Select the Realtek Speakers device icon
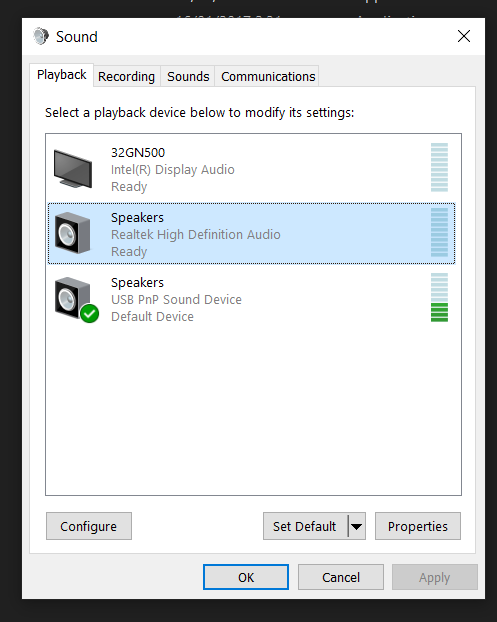The width and height of the screenshot is (497, 622). click(x=73, y=233)
